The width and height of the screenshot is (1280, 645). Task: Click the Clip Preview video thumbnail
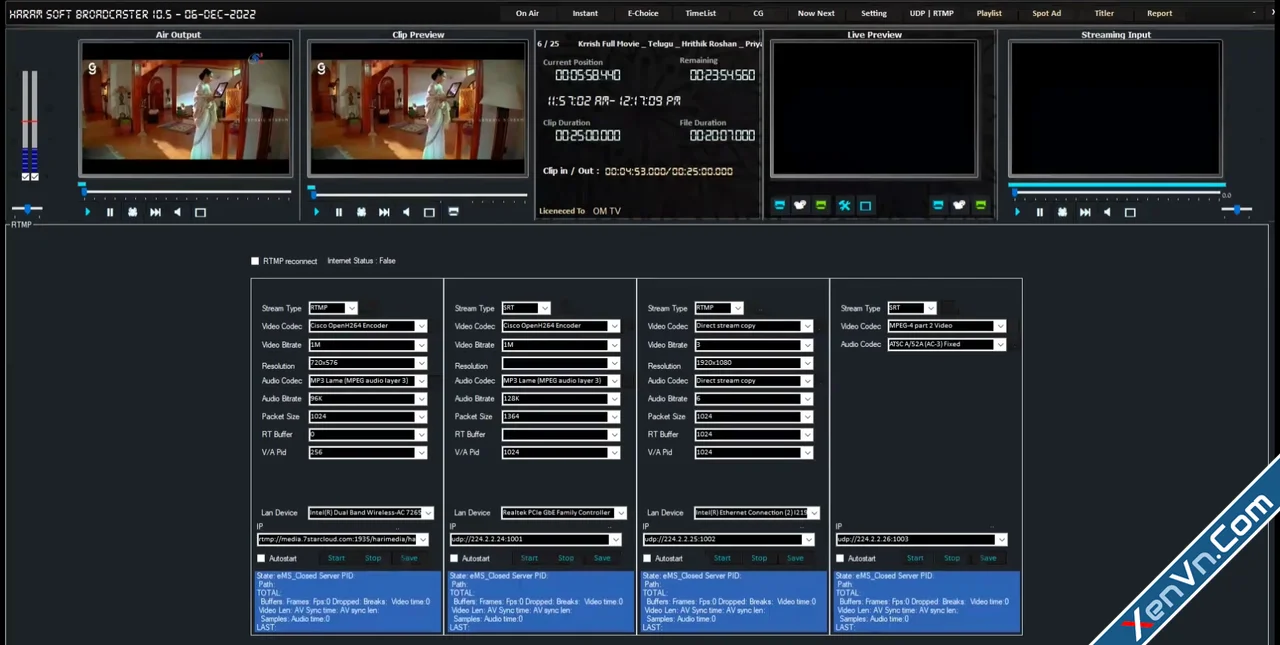[x=416, y=108]
